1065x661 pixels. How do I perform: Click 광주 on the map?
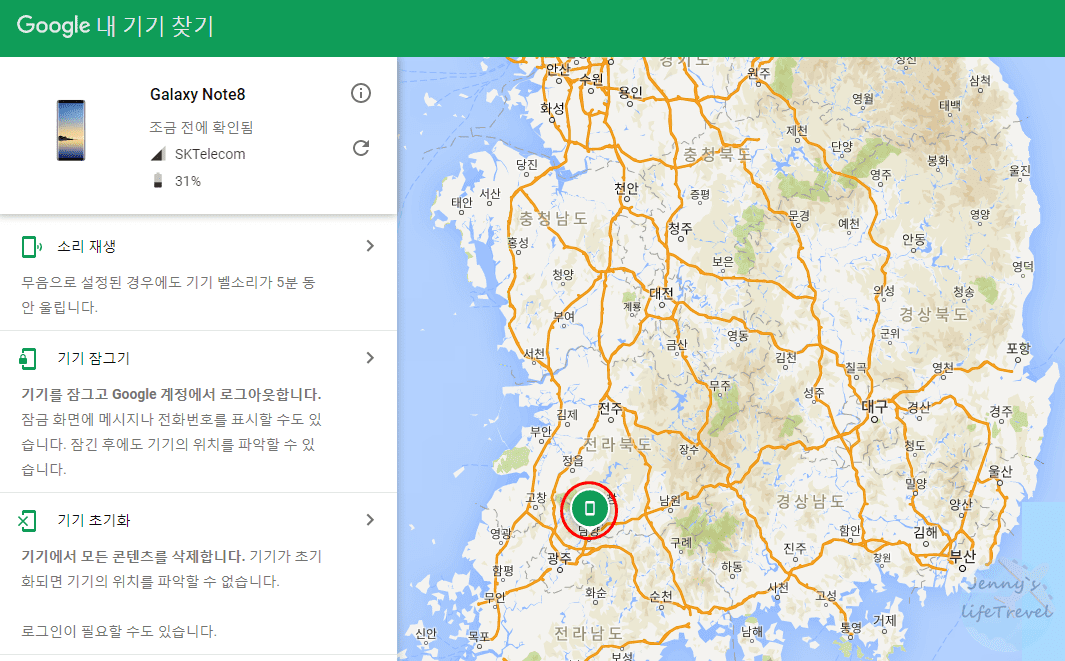click(559, 557)
